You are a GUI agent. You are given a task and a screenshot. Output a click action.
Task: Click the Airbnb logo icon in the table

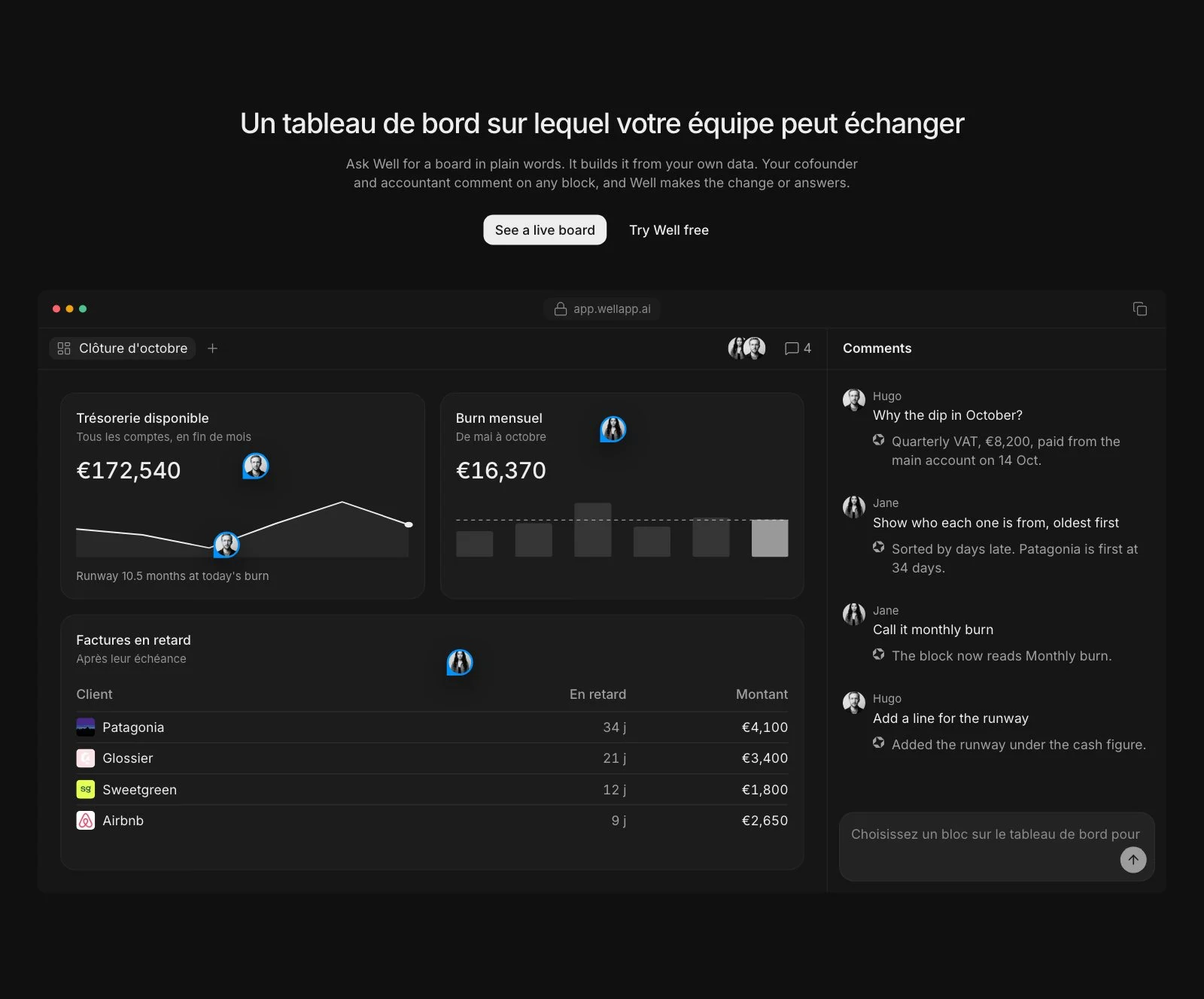(x=86, y=821)
